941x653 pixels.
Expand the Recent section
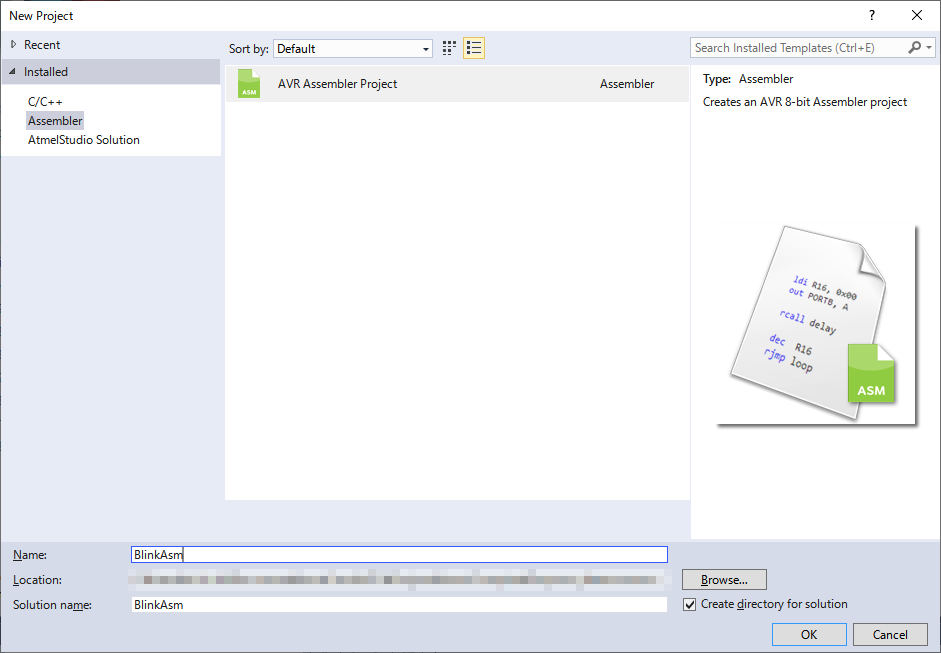click(13, 44)
